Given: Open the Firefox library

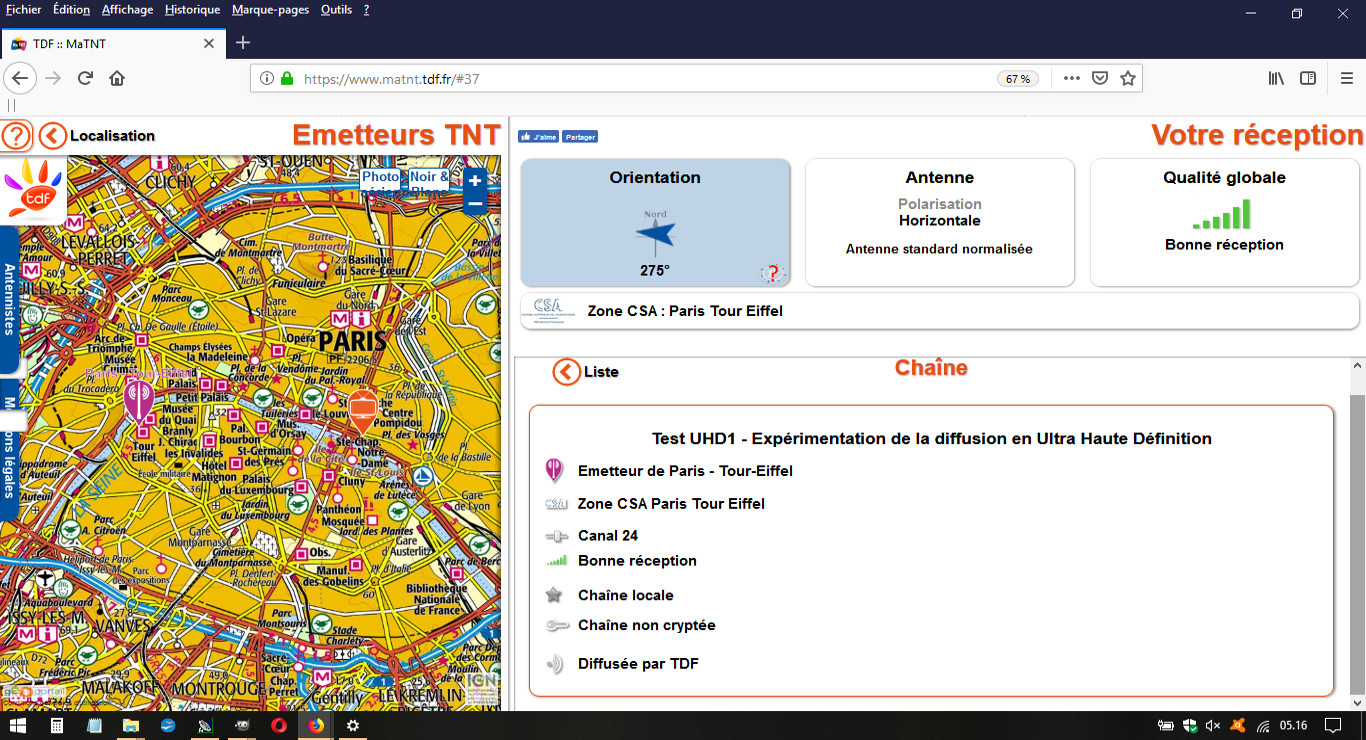Looking at the screenshot, I should pos(1276,78).
